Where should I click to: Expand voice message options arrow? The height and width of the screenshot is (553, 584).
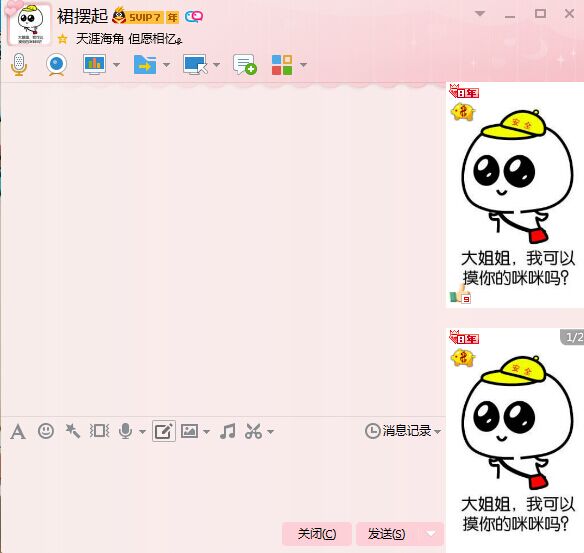(x=142, y=432)
